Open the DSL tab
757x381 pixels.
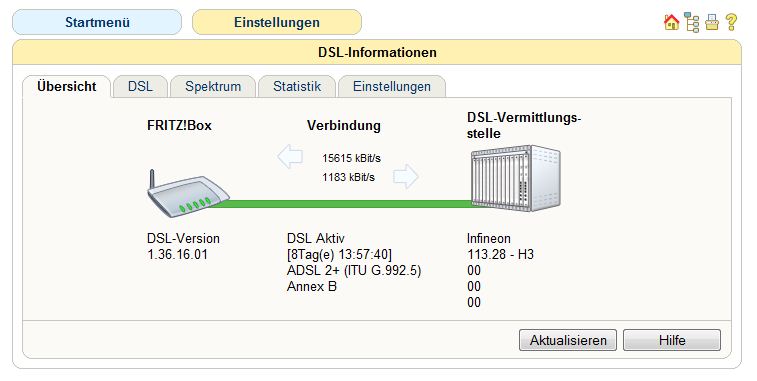140,87
